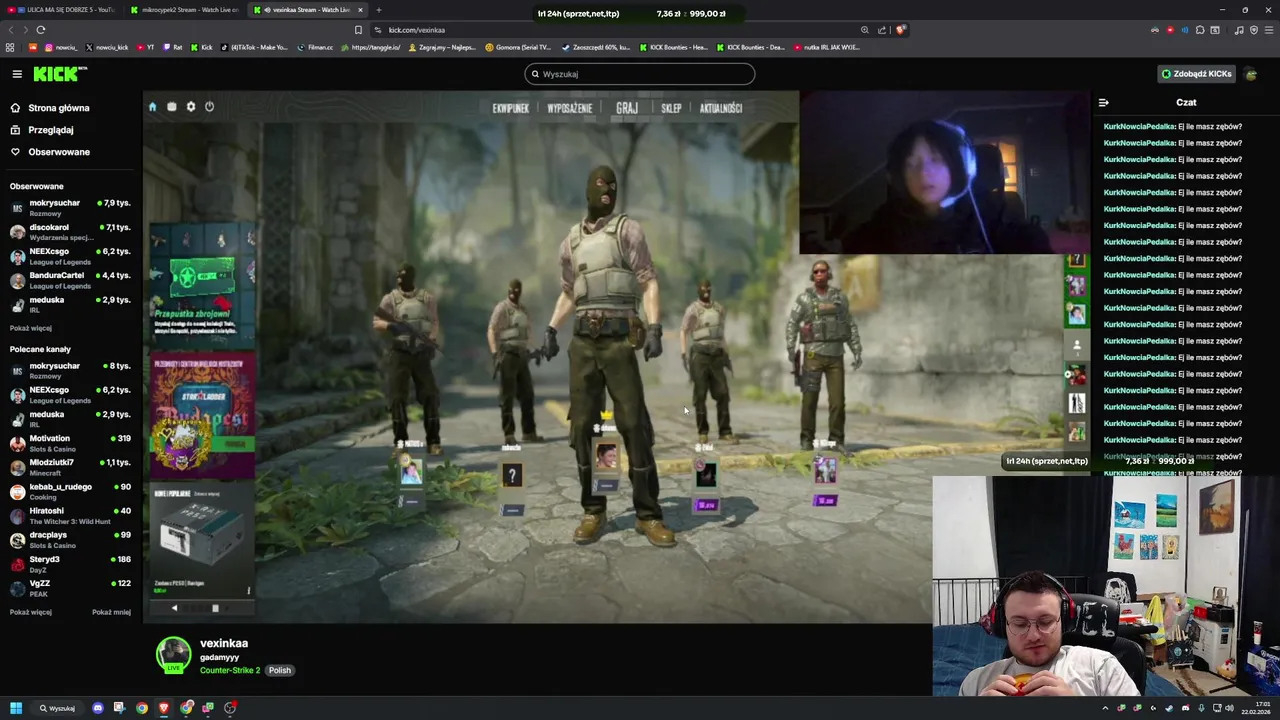Open vexinkaa channel name
The image size is (1280, 720).
pyautogui.click(x=224, y=643)
